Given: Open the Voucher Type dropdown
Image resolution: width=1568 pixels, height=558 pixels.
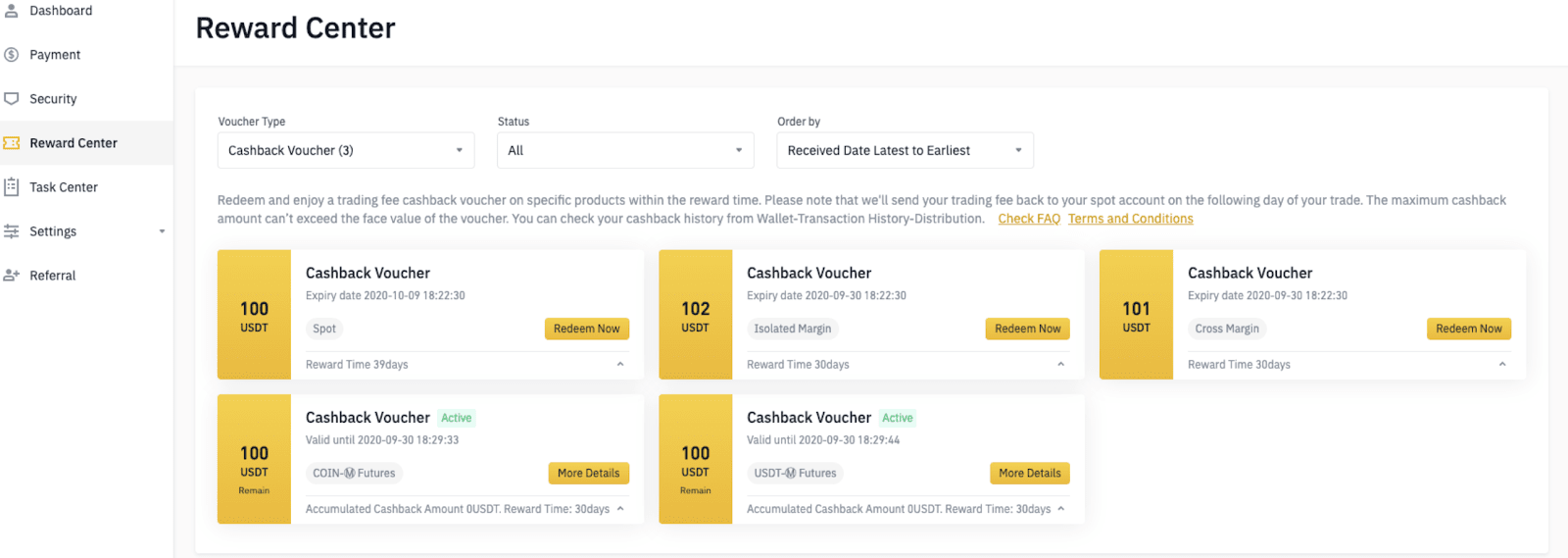Looking at the screenshot, I should coord(345,150).
